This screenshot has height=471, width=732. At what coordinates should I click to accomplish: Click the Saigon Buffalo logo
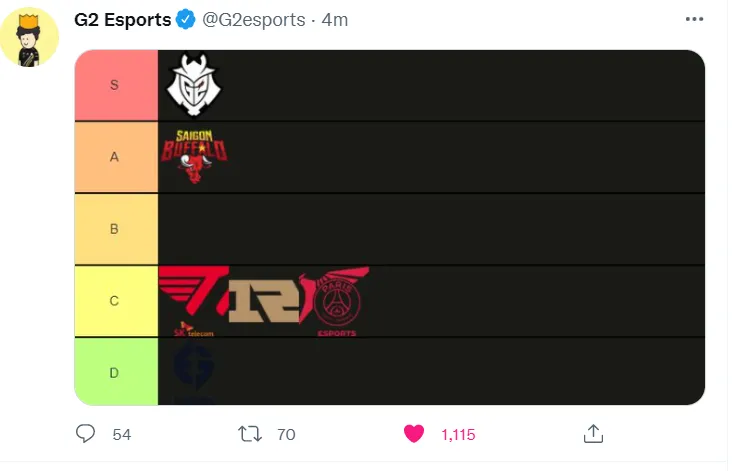click(x=194, y=157)
